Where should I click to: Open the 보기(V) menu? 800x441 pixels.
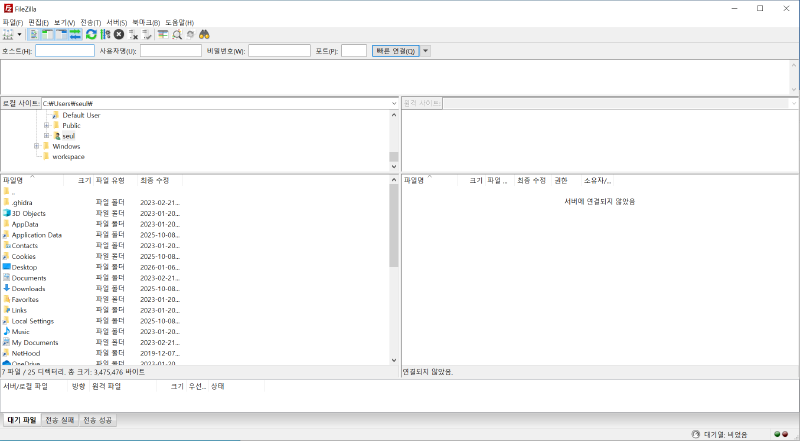[64, 22]
